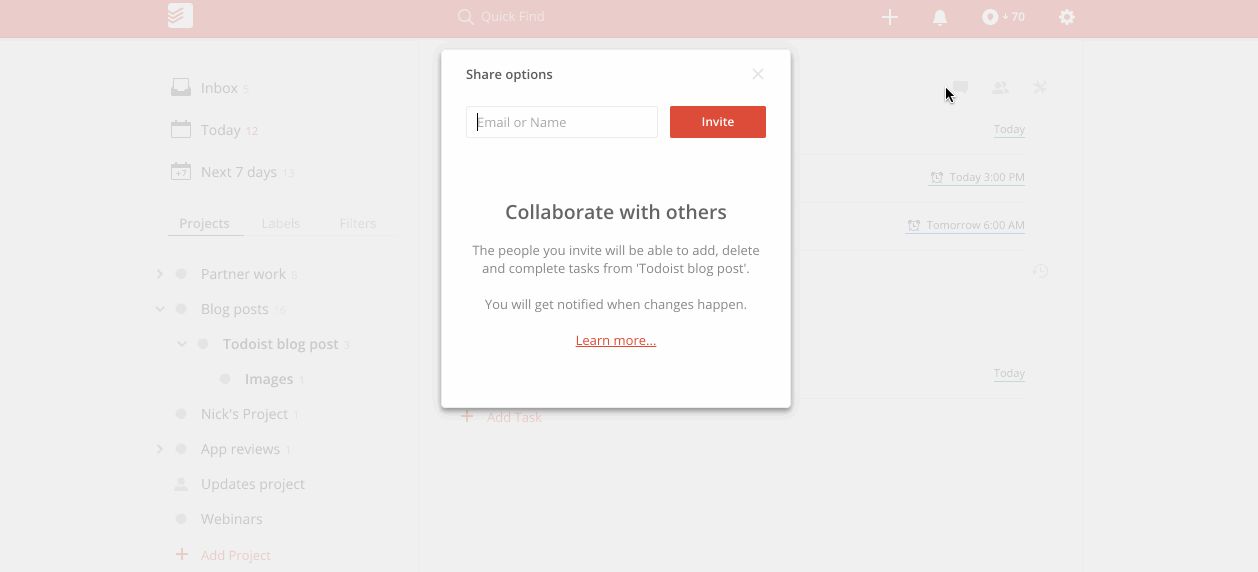Viewport: 1258px width, 572px height.
Task: Click the shared person icon for Updates project
Action: pos(181,484)
